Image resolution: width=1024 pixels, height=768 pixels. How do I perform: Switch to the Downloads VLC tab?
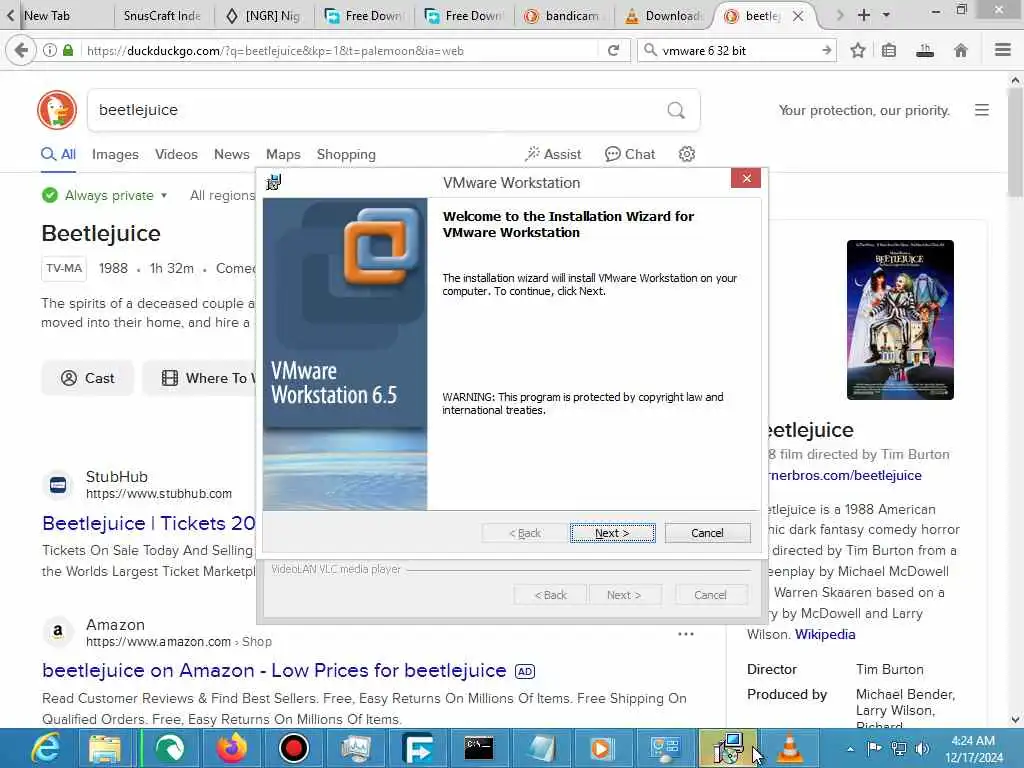[664, 16]
